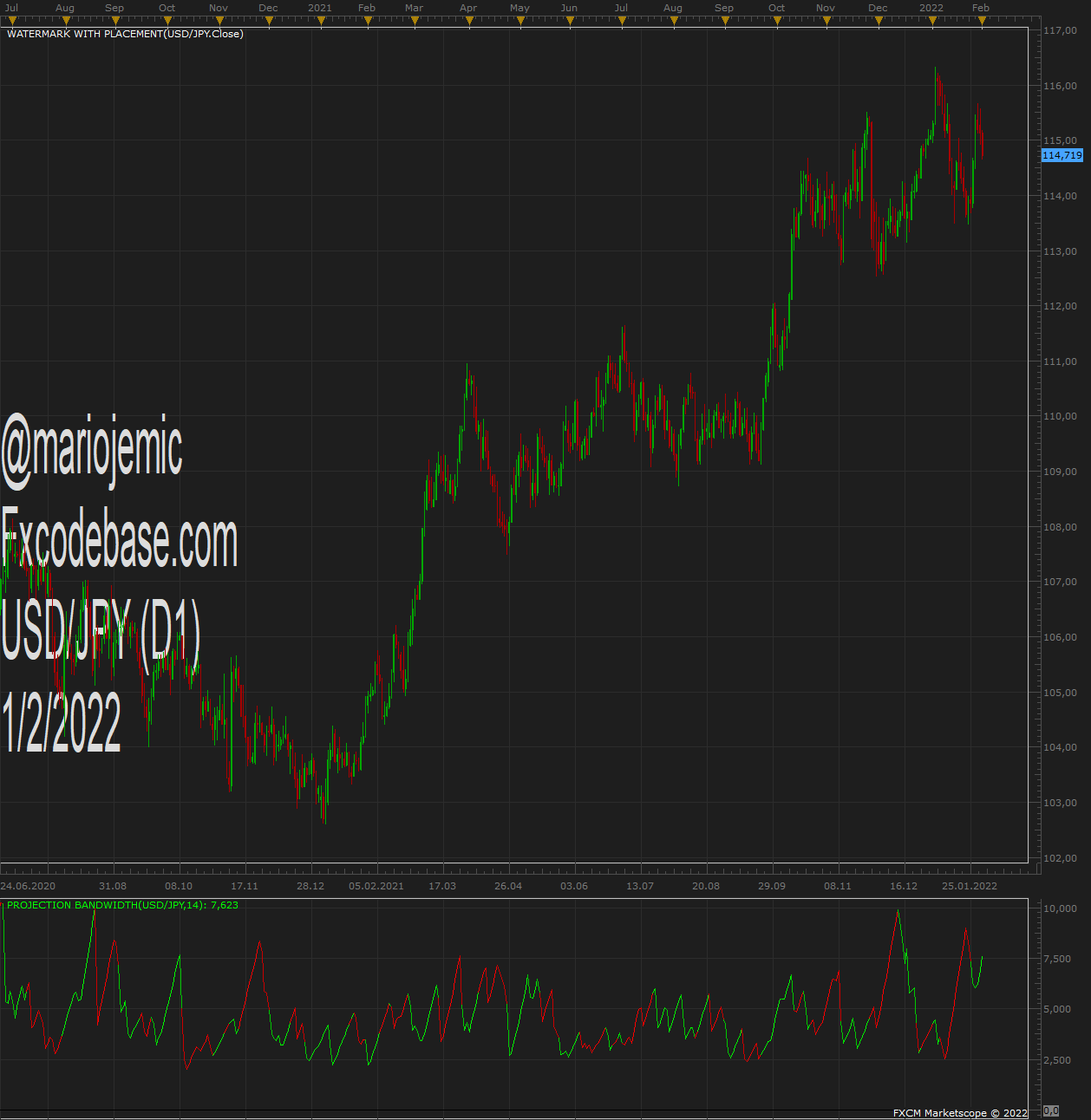The width and height of the screenshot is (1091, 1120).
Task: Click the FXCM Marketscope © 2022 text
Action: [x=960, y=1113]
